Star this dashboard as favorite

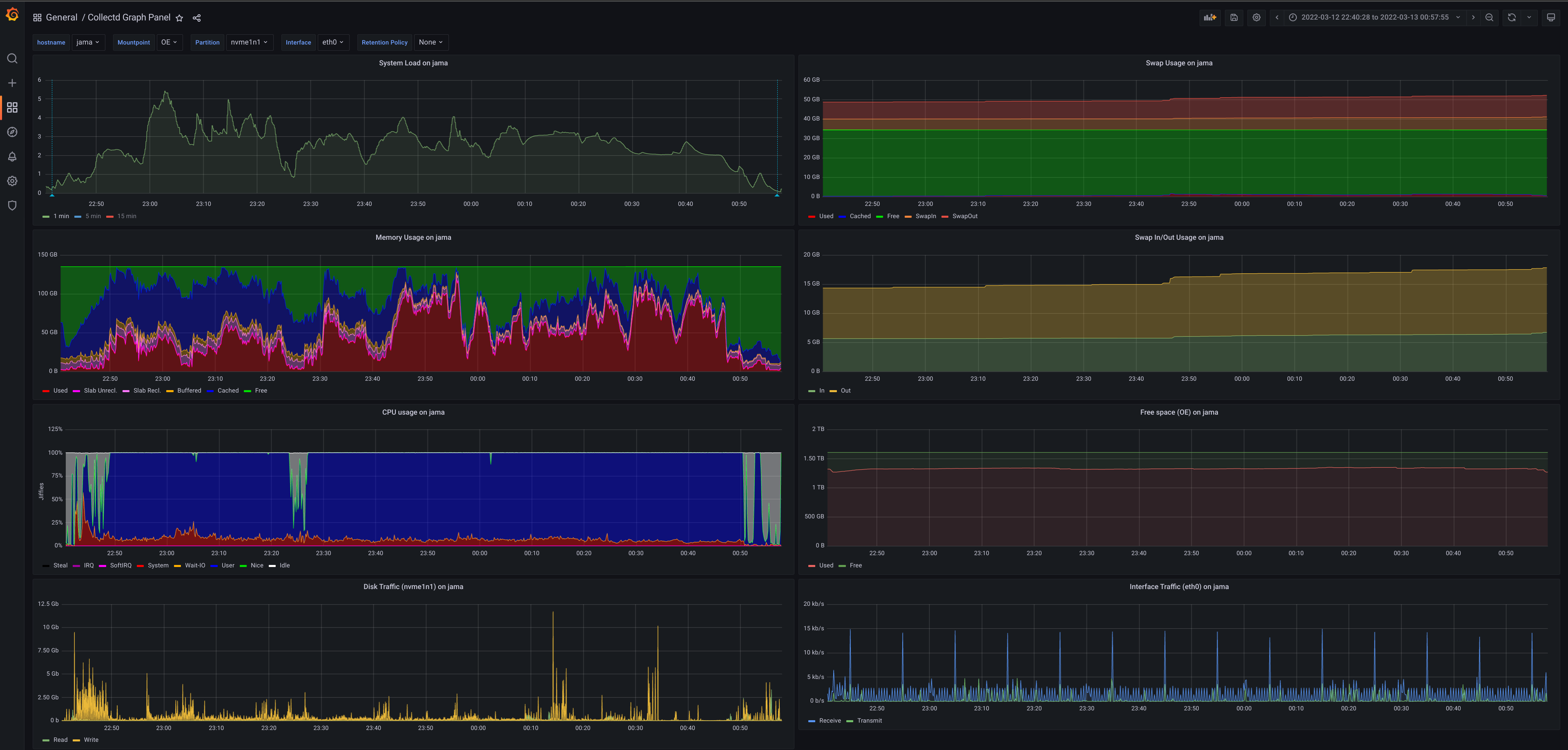179,18
